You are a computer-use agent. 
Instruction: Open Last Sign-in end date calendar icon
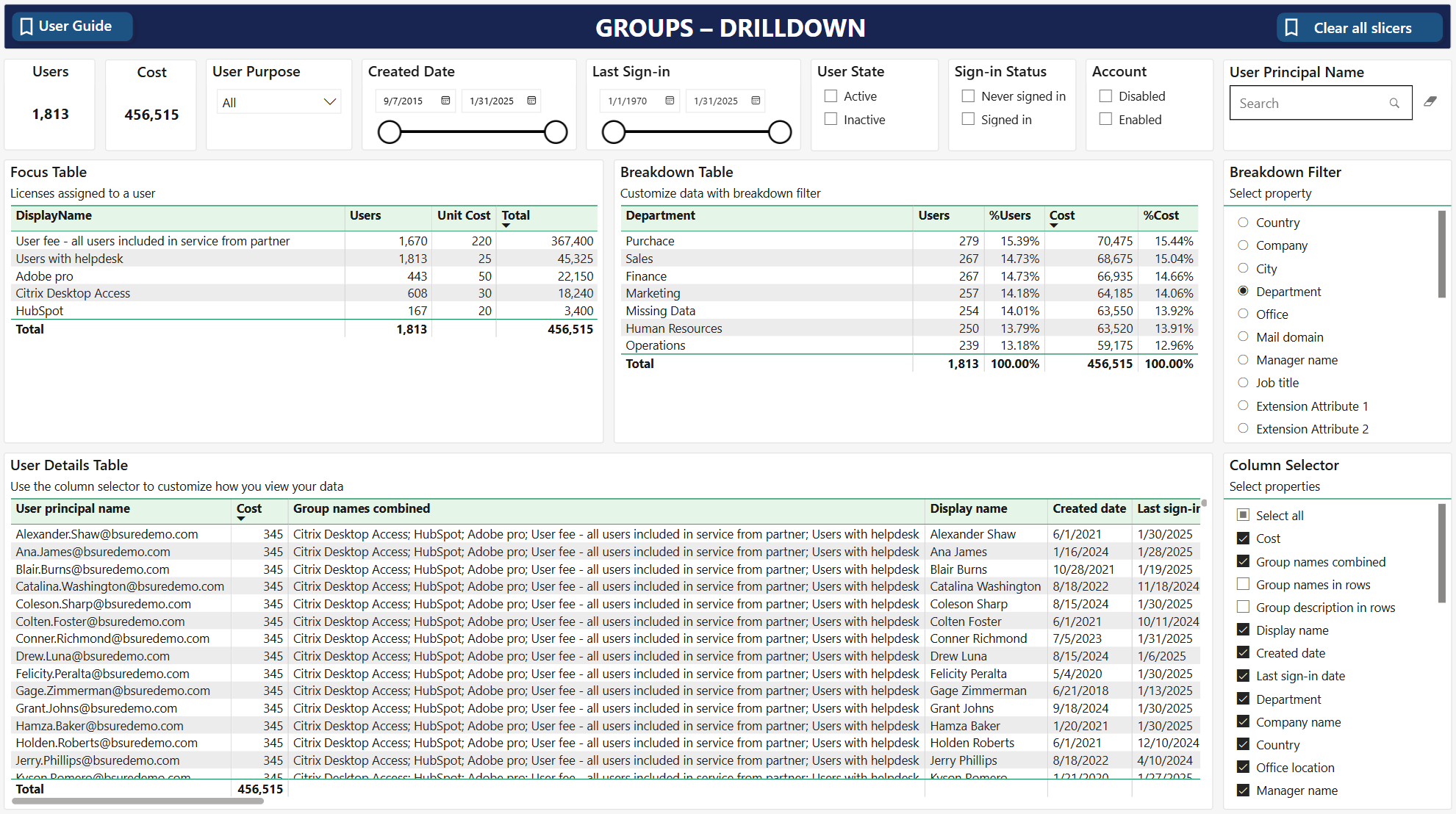pos(756,101)
